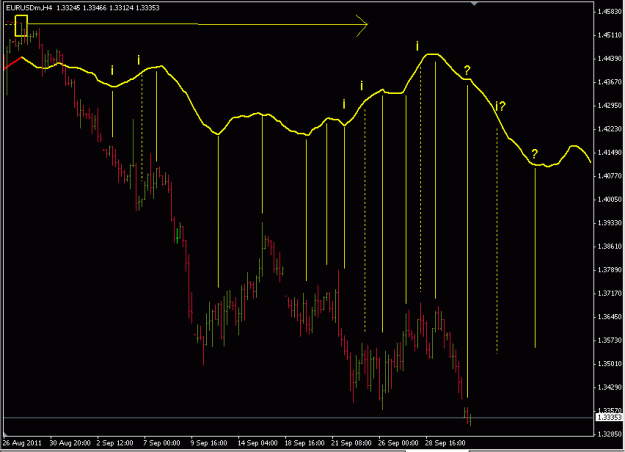Click price axis label 1.40050
Viewport: 625px width, 452px height.
[609, 199]
